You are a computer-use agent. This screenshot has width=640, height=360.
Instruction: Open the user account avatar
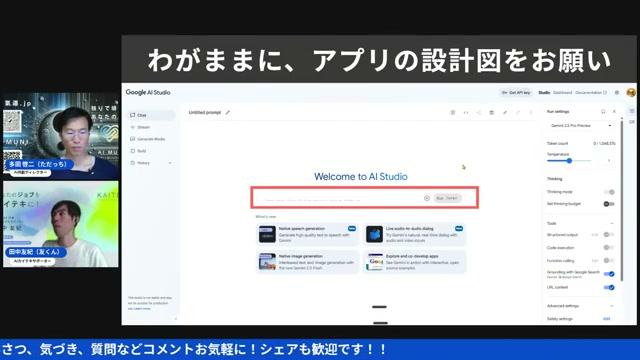(x=631, y=93)
